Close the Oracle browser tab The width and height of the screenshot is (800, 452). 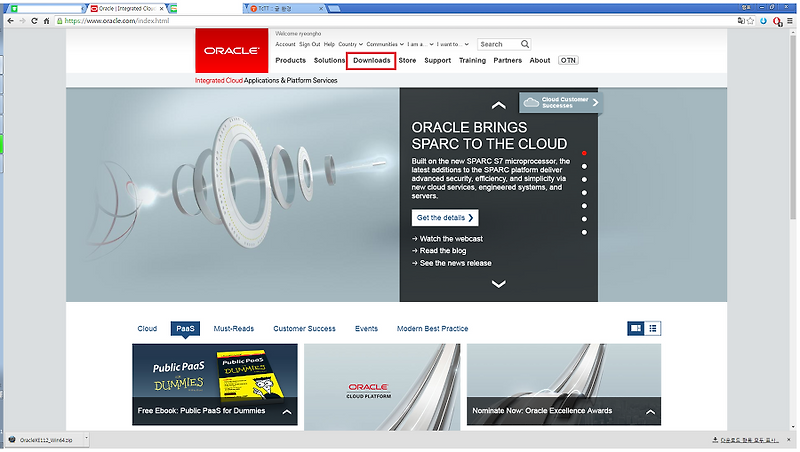(x=161, y=9)
